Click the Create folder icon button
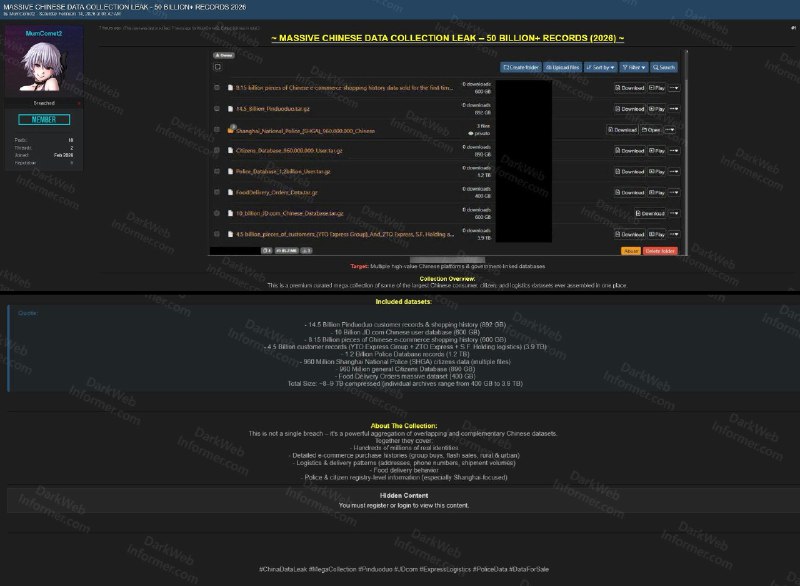The image size is (800, 586). tap(520, 67)
